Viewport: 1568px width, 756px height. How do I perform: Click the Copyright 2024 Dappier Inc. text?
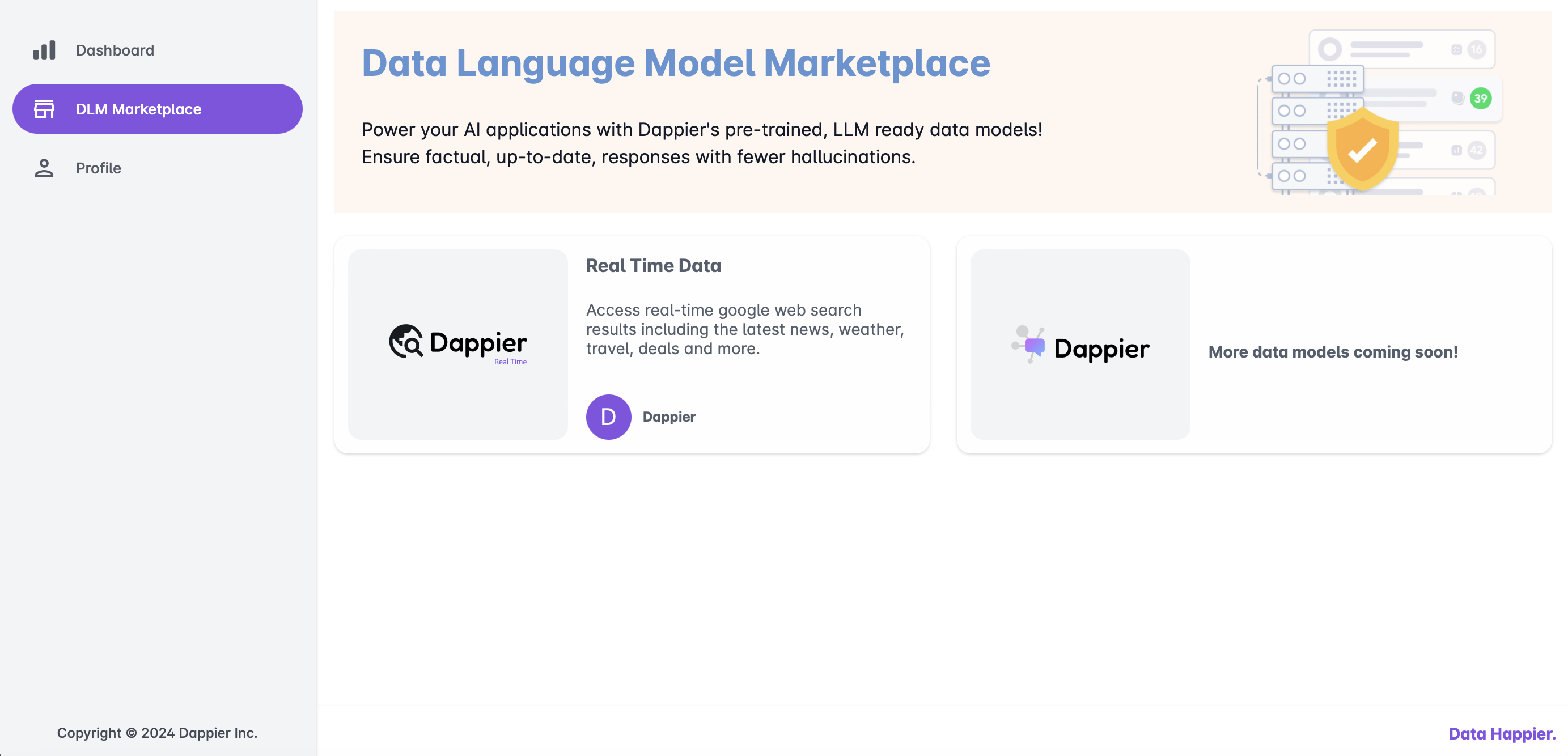[157, 733]
